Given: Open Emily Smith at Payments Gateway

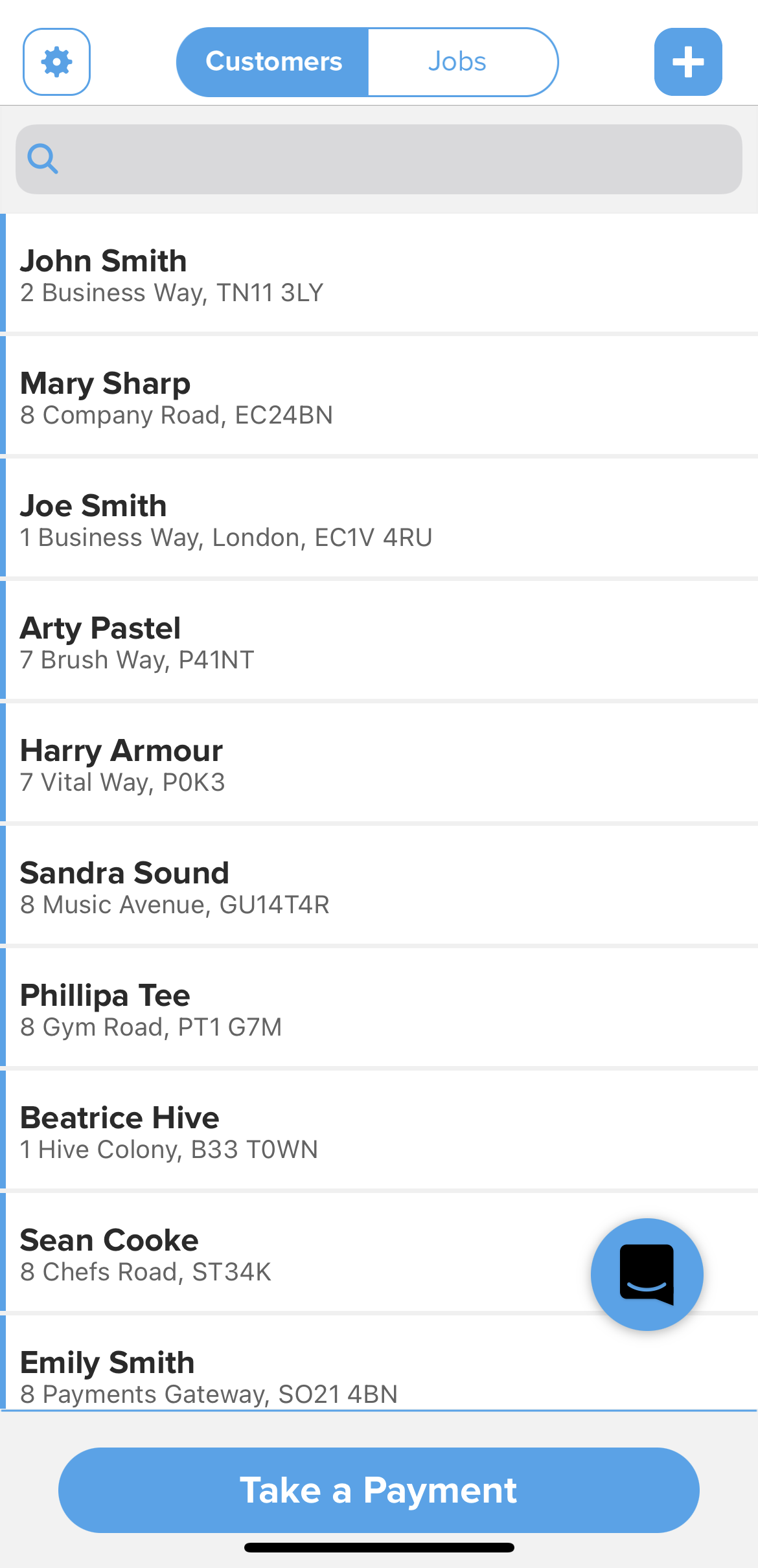Looking at the screenshot, I should coord(108,1363).
